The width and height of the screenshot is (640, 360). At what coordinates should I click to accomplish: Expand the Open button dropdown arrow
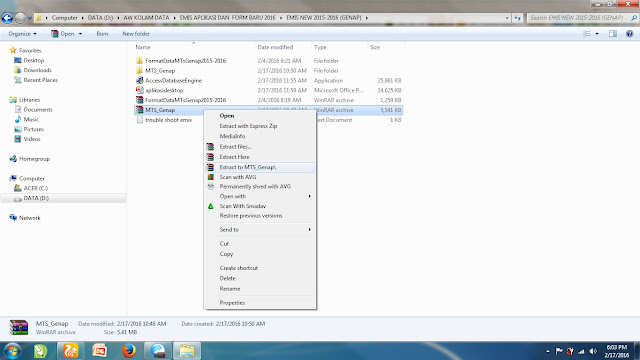[80, 34]
